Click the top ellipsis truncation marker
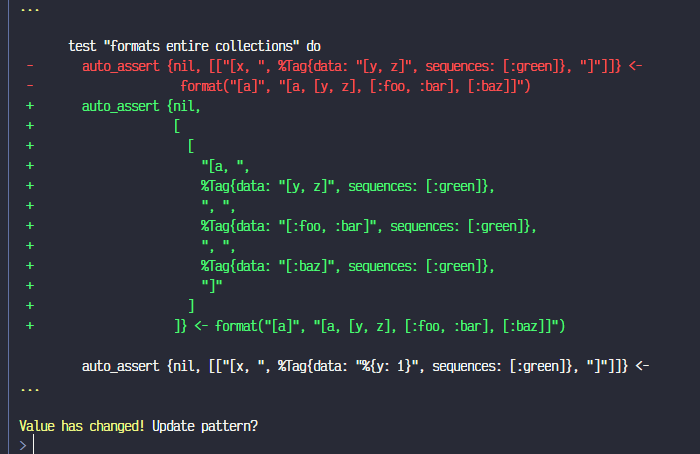 click(30, 10)
